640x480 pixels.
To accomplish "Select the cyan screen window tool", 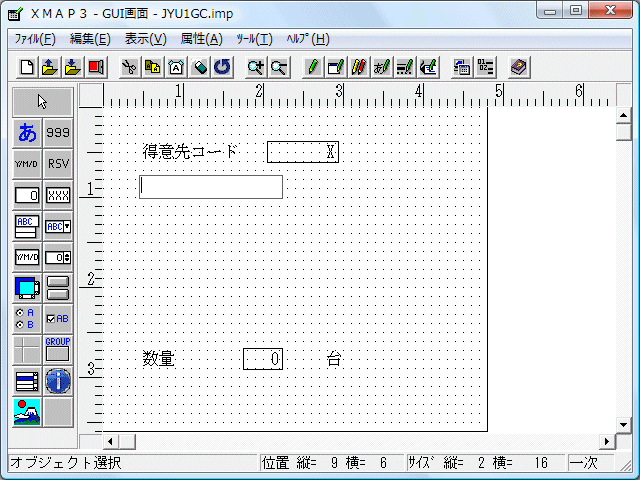I will click(27, 288).
